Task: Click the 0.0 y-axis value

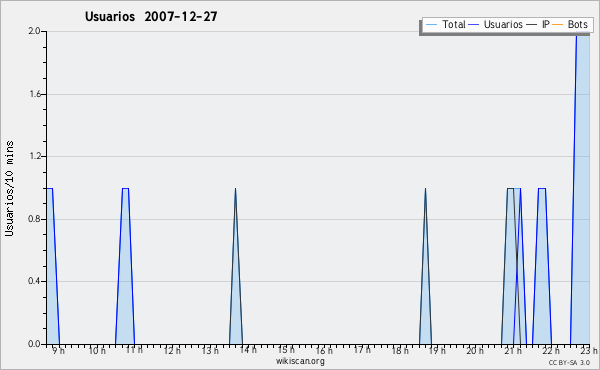Action: (34, 344)
